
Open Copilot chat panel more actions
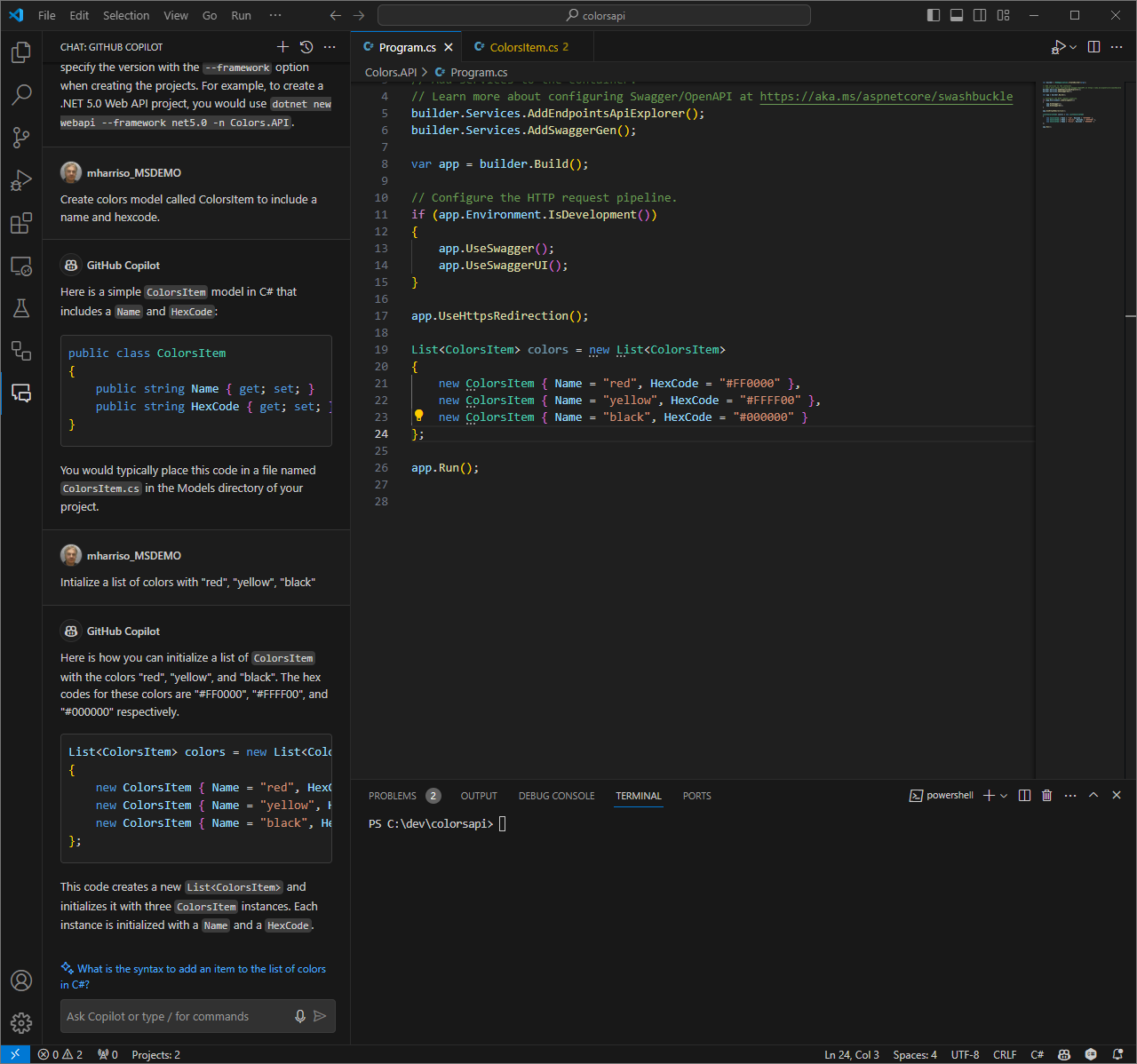point(330,47)
